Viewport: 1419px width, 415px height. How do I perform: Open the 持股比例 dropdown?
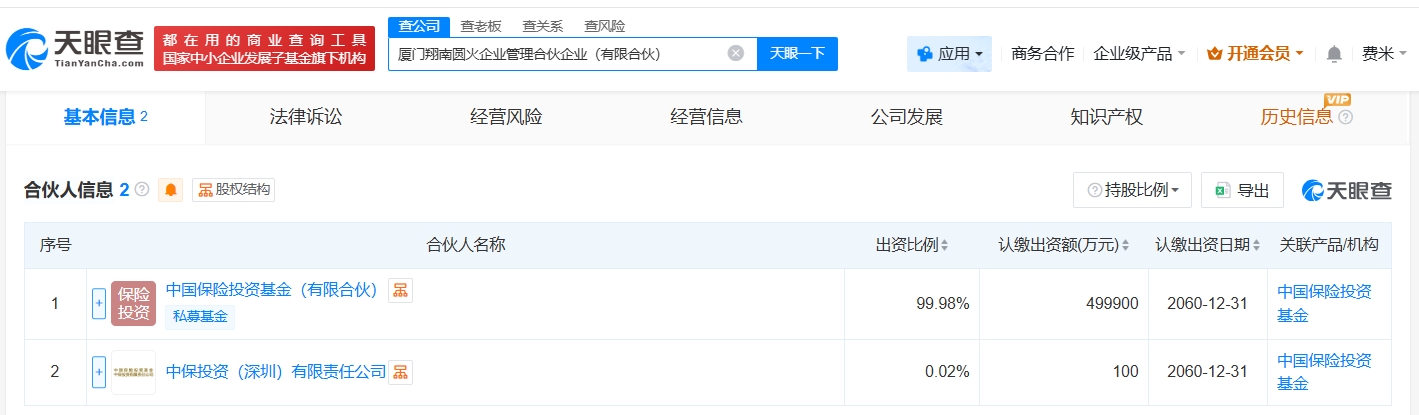click(1132, 190)
